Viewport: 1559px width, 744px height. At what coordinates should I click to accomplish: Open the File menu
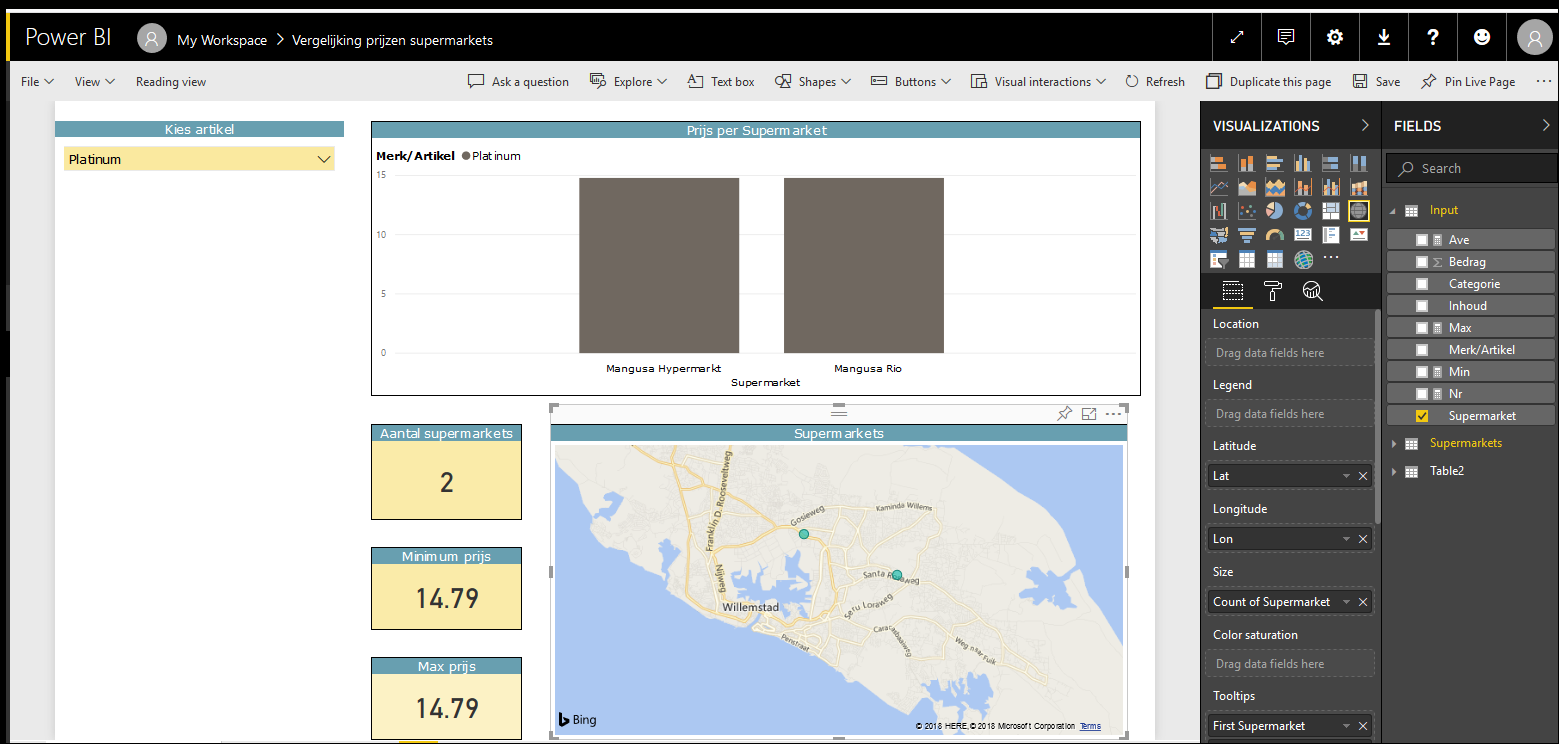(37, 82)
